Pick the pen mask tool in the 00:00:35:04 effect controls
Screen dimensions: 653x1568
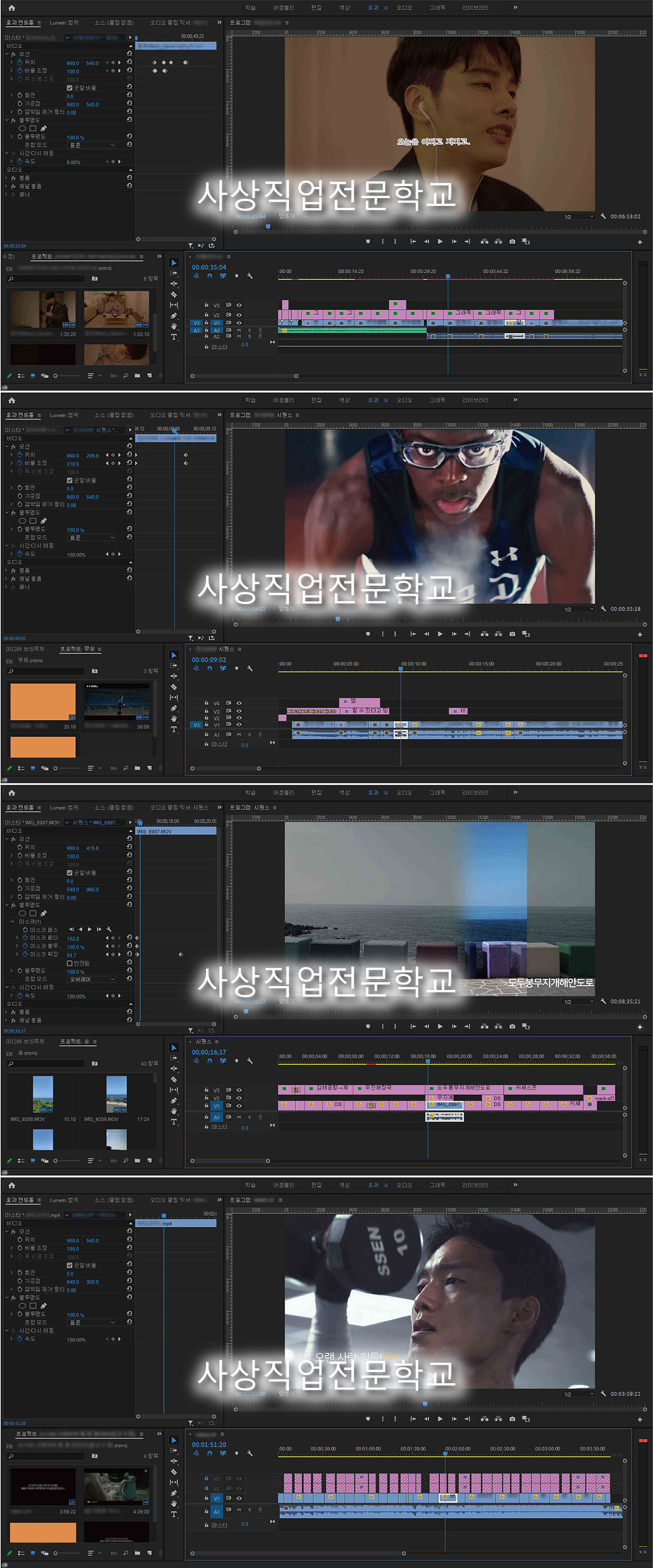point(43,129)
